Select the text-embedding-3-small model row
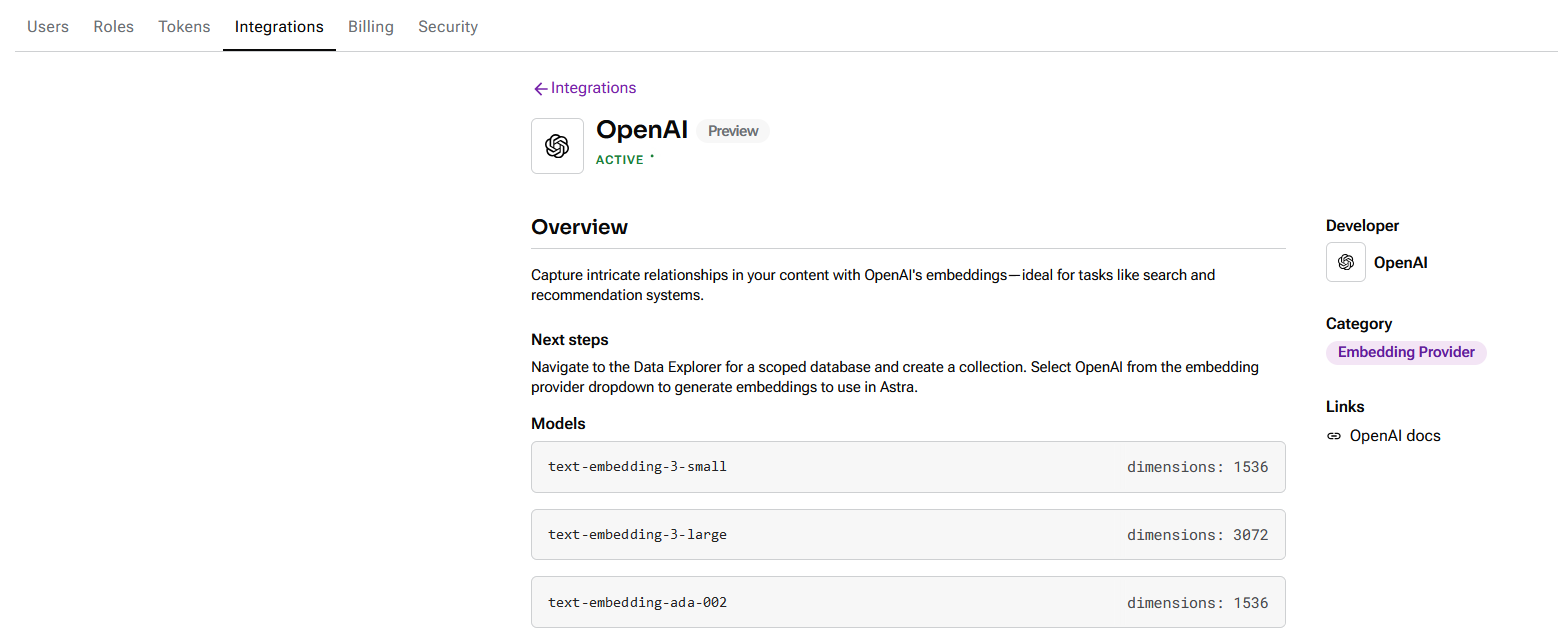Image resolution: width=1558 pixels, height=643 pixels. [907, 467]
